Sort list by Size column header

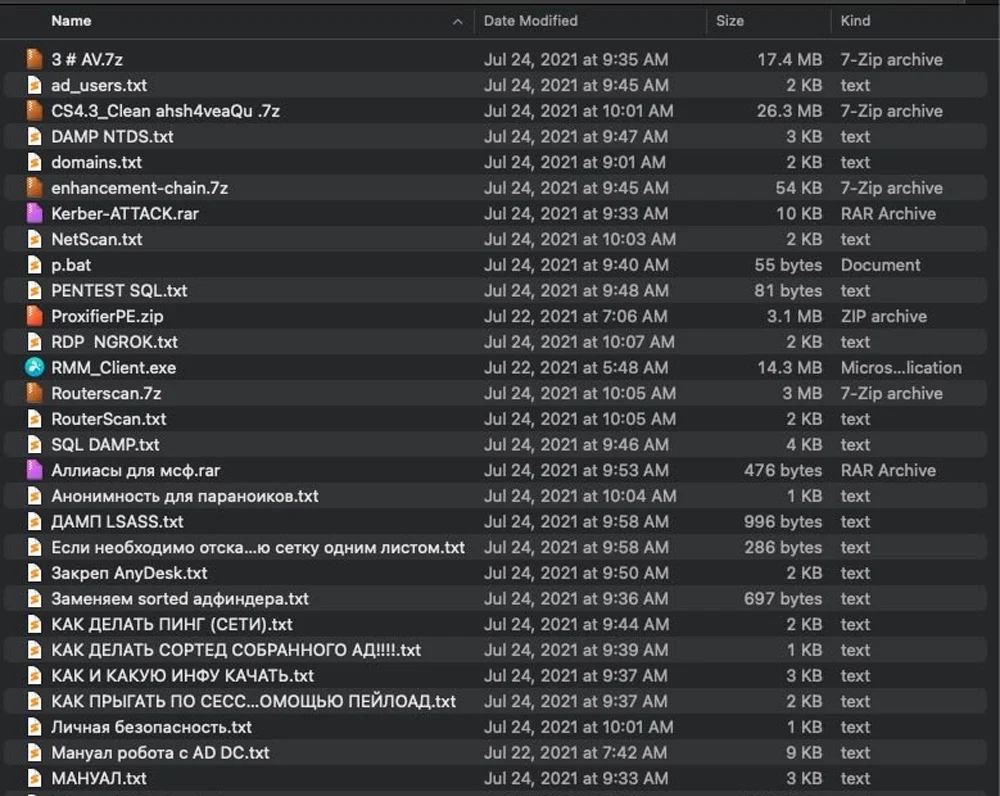730,20
